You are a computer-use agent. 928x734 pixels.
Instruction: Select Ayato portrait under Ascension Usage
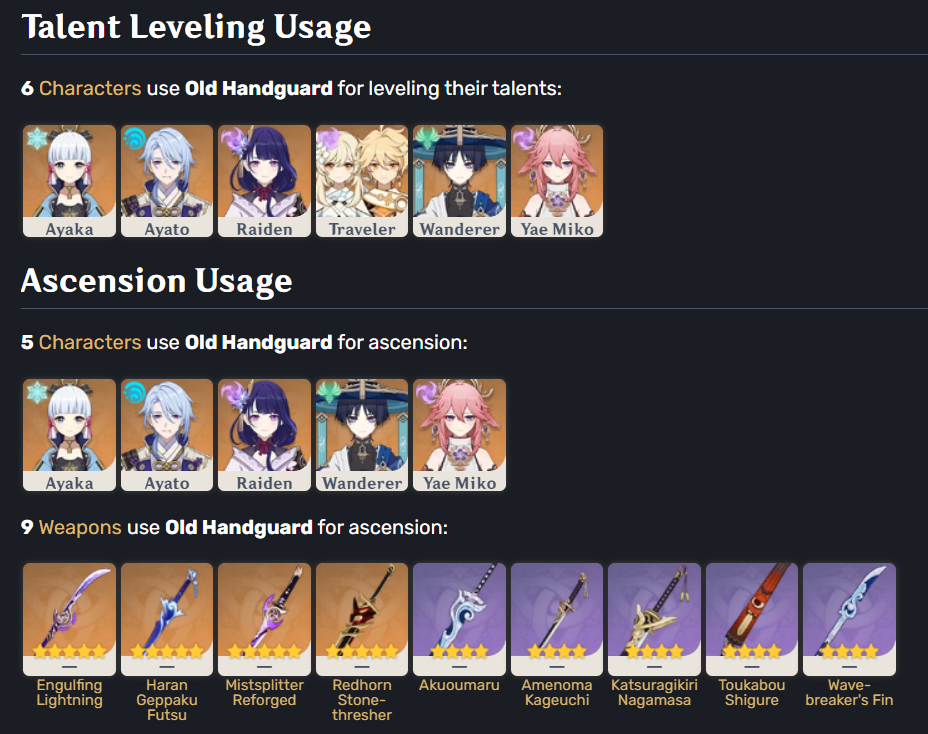[x=167, y=434]
